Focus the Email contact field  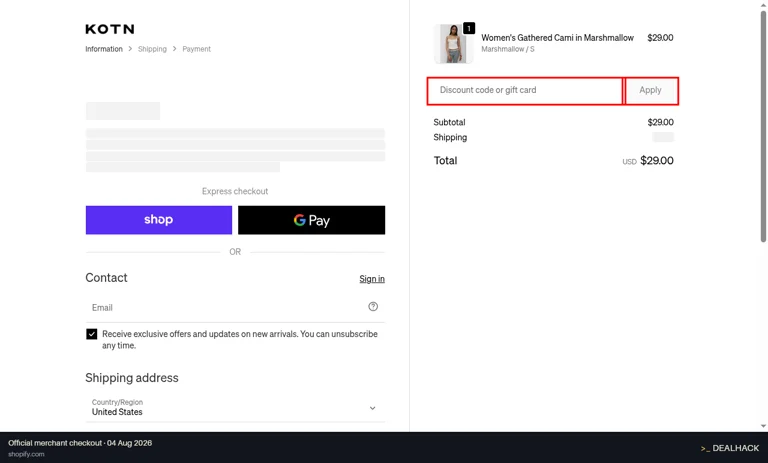pos(235,308)
